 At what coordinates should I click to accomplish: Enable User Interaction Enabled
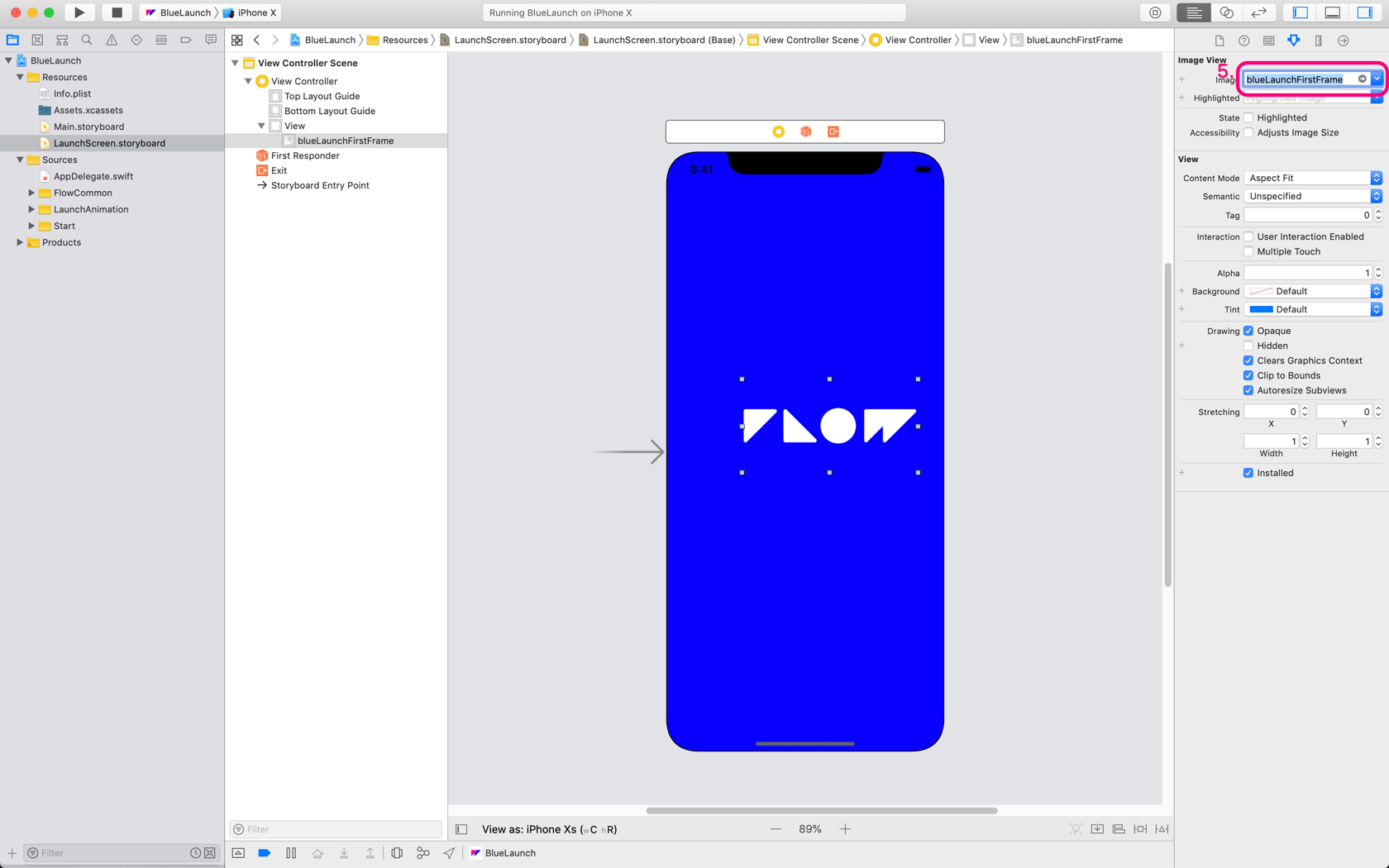pyautogui.click(x=1248, y=236)
